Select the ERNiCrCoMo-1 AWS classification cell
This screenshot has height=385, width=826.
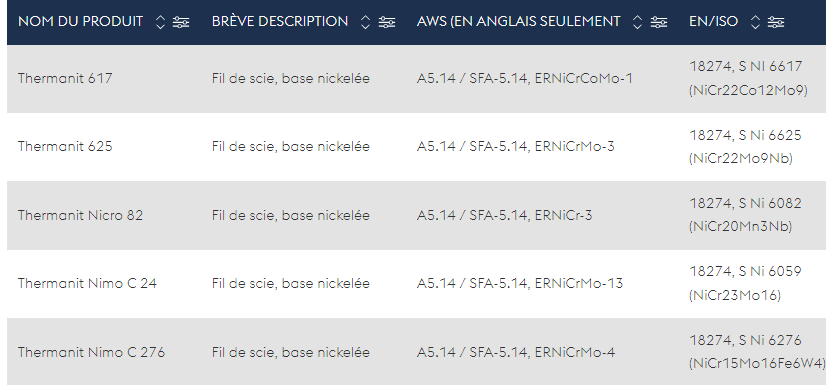(524, 78)
